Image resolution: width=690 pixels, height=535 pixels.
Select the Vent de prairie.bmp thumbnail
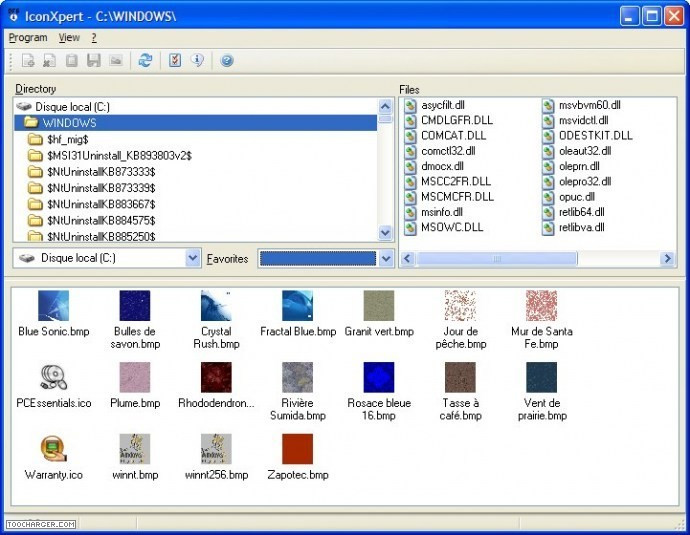(x=542, y=377)
